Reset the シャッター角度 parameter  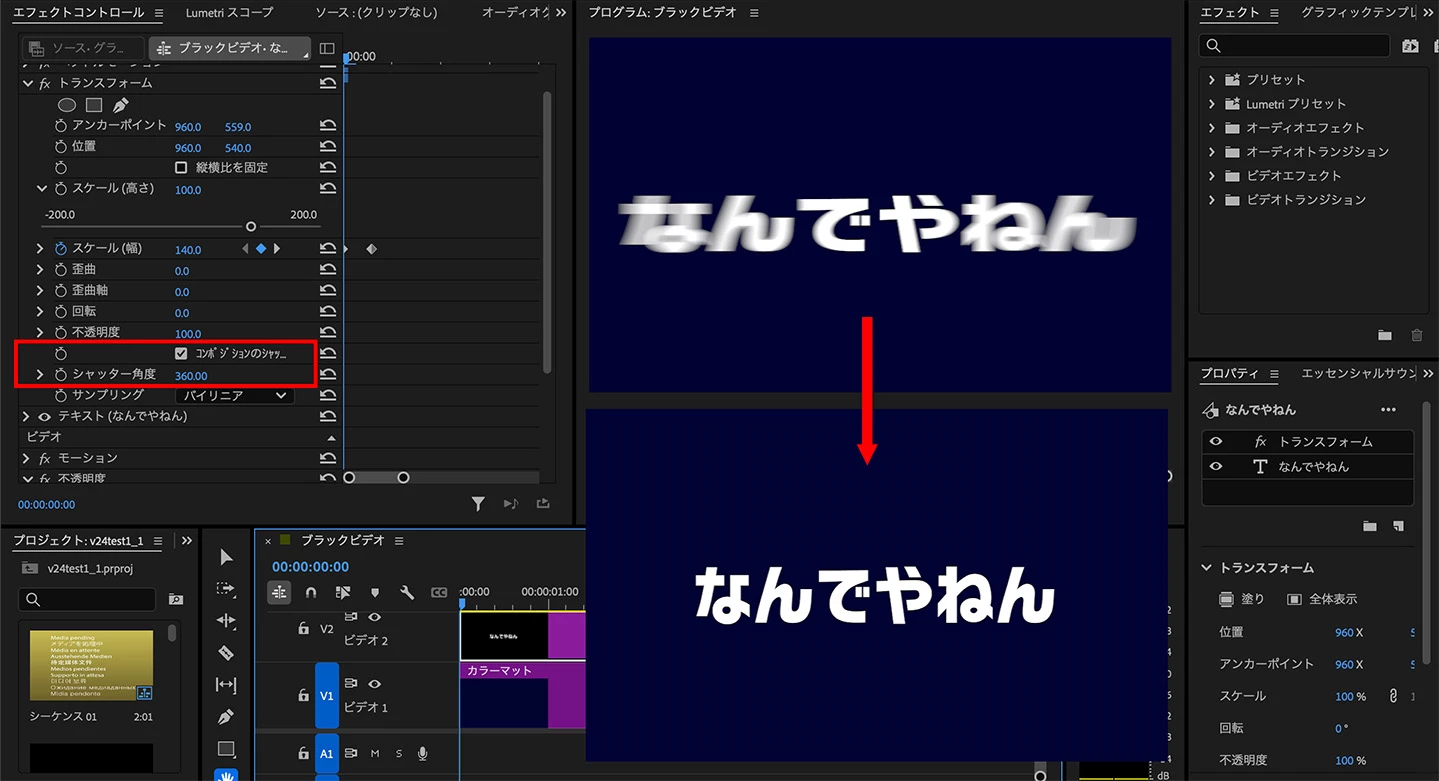[x=328, y=375]
